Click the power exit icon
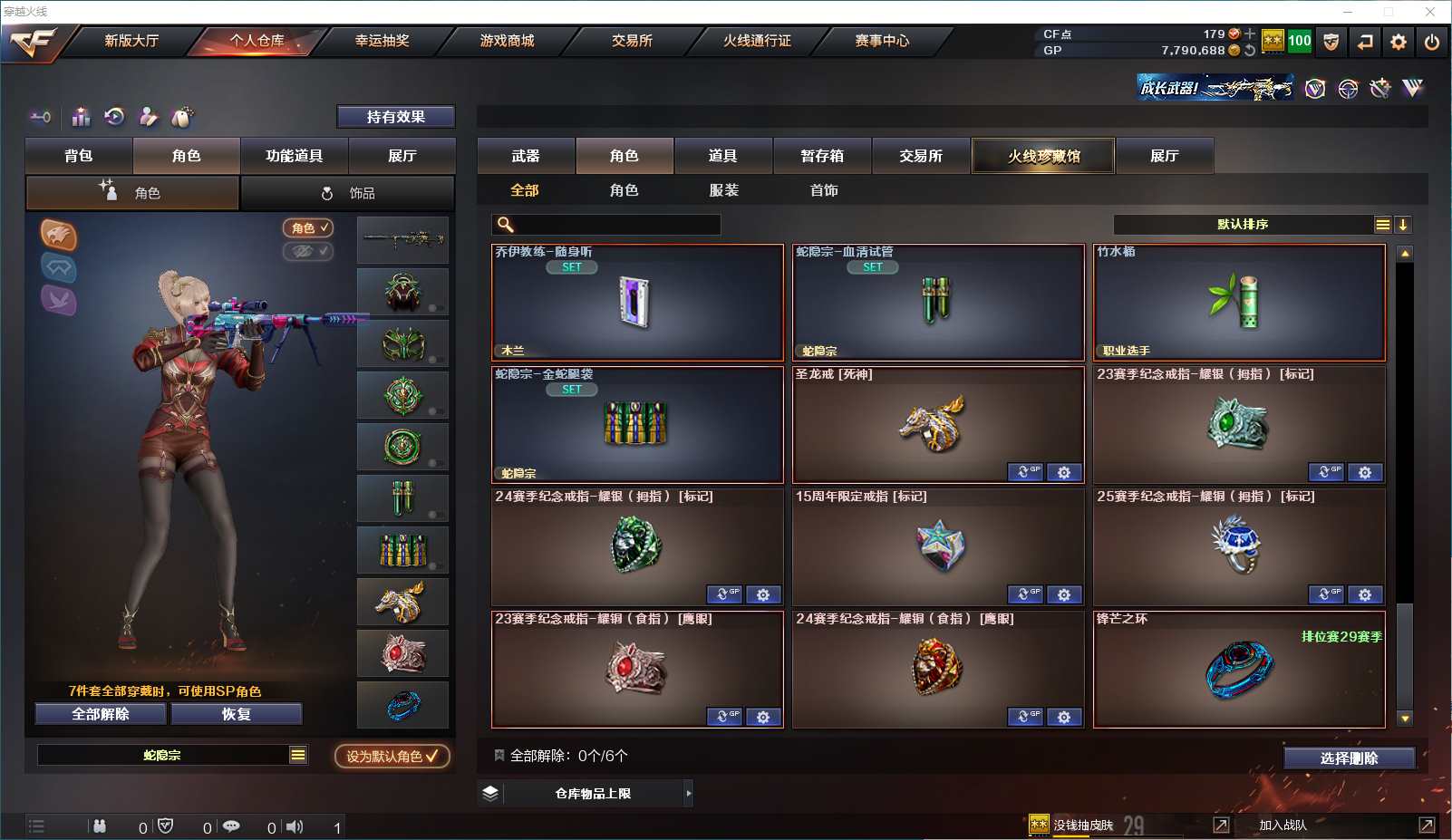Viewport: 1452px width, 840px height. pos(1432,42)
